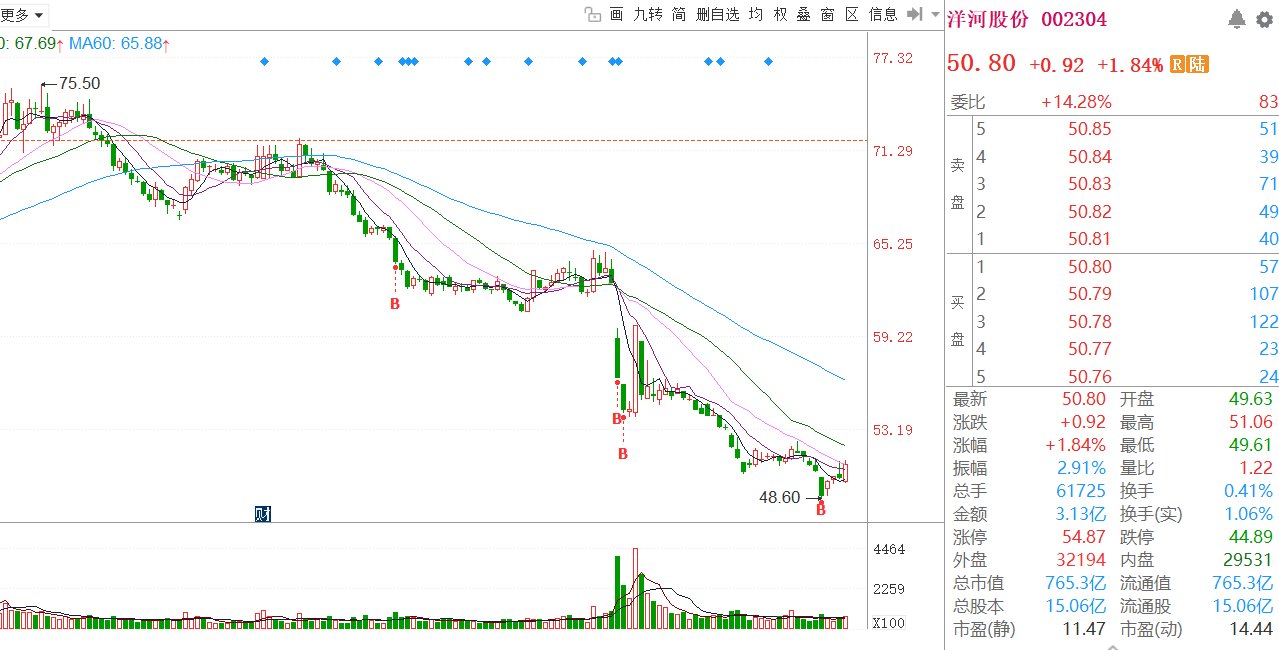1279x650 pixels.
Task: Click the jump-to-end arrow icon
Action: [x=914, y=14]
